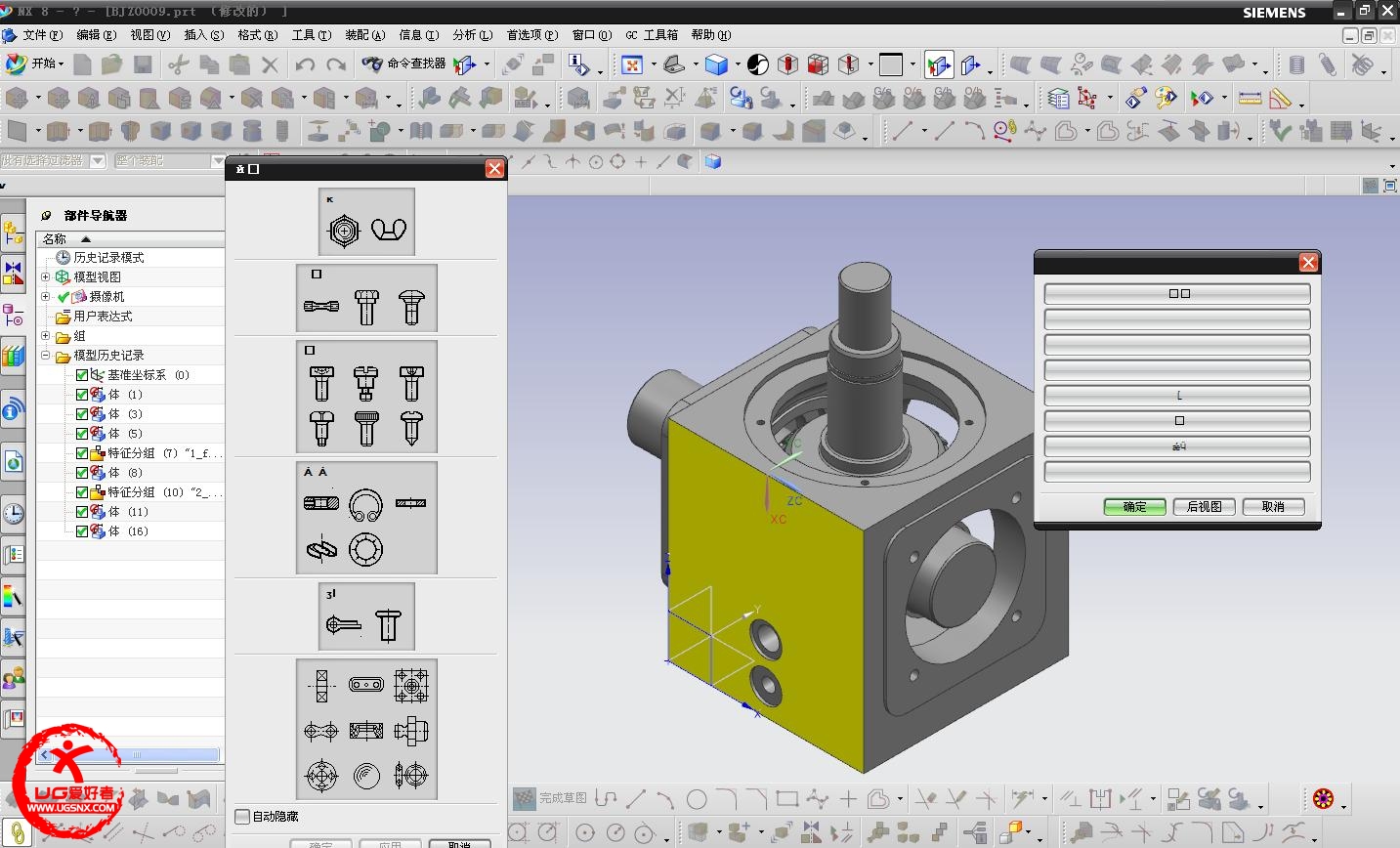Select the sketch Rectangle tool
Image resolution: width=1400 pixels, height=848 pixels.
[786, 799]
